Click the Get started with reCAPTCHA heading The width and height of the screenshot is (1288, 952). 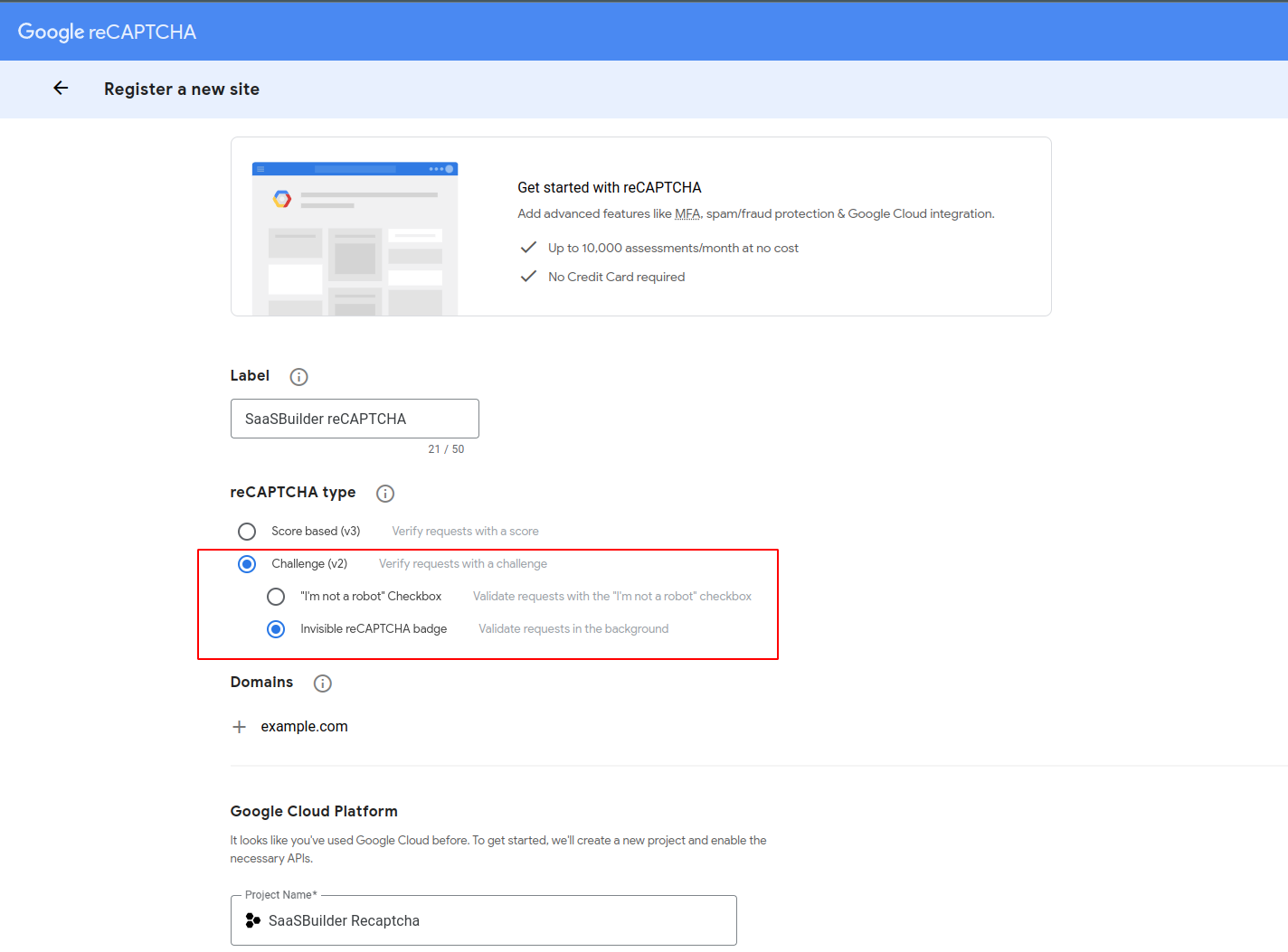pyautogui.click(x=609, y=187)
